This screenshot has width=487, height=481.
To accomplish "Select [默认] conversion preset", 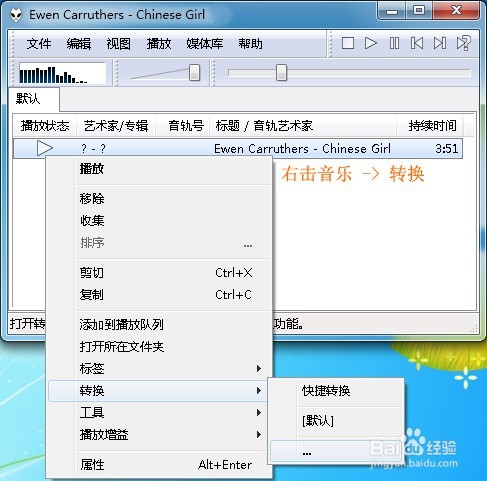I will [x=337, y=421].
